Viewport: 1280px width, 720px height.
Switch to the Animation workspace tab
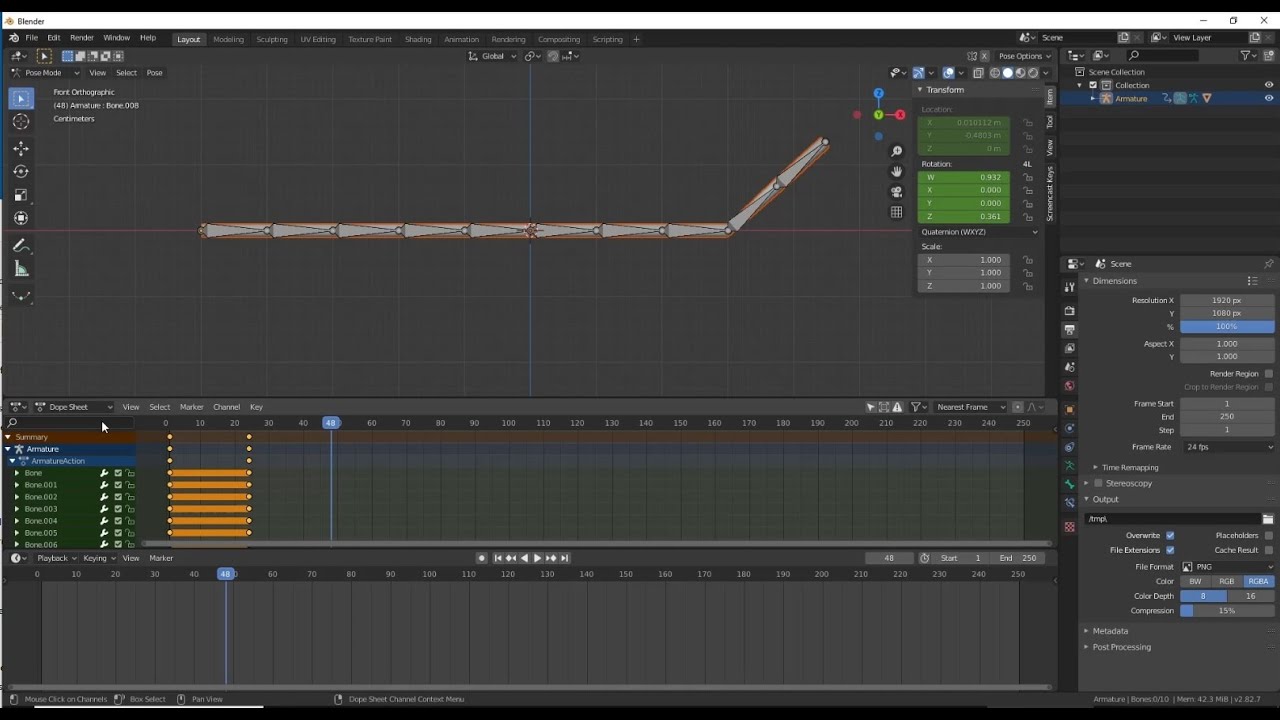coord(461,39)
